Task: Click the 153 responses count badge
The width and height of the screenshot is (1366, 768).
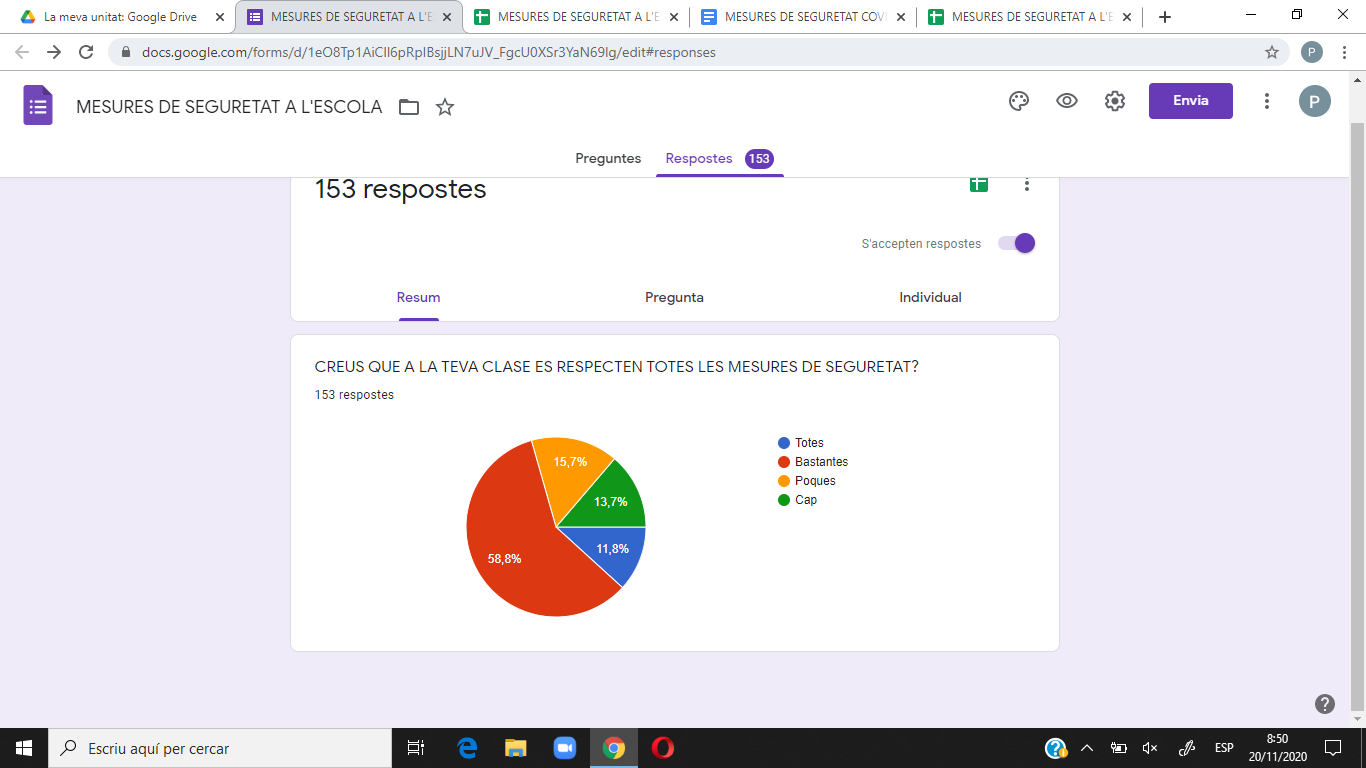Action: click(759, 158)
